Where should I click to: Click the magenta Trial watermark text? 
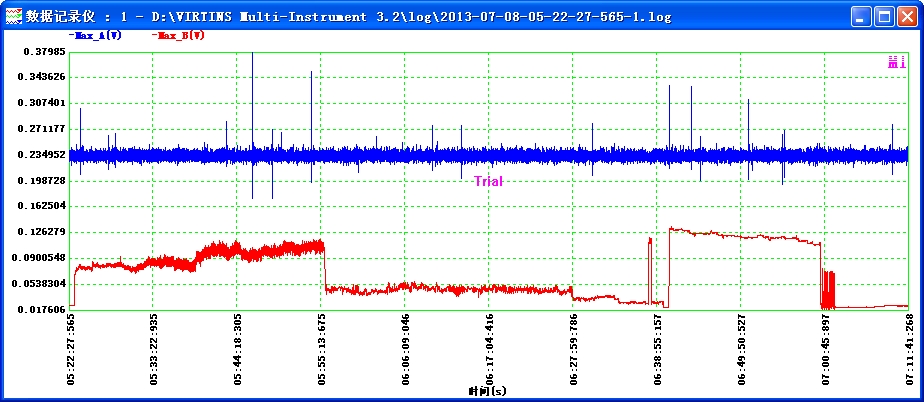(488, 181)
